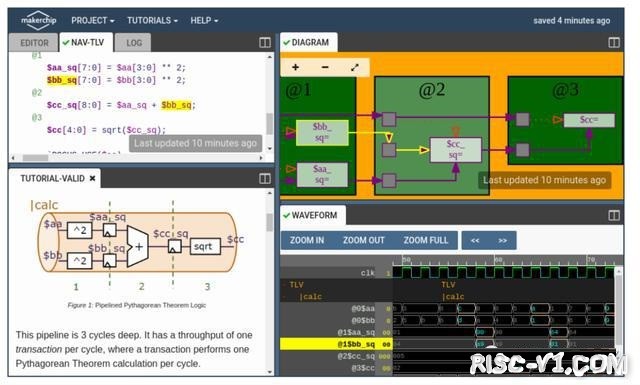This screenshot has width=640, height=385.
Task: Click $aa_sq in the code assignment
Action: click(62, 67)
